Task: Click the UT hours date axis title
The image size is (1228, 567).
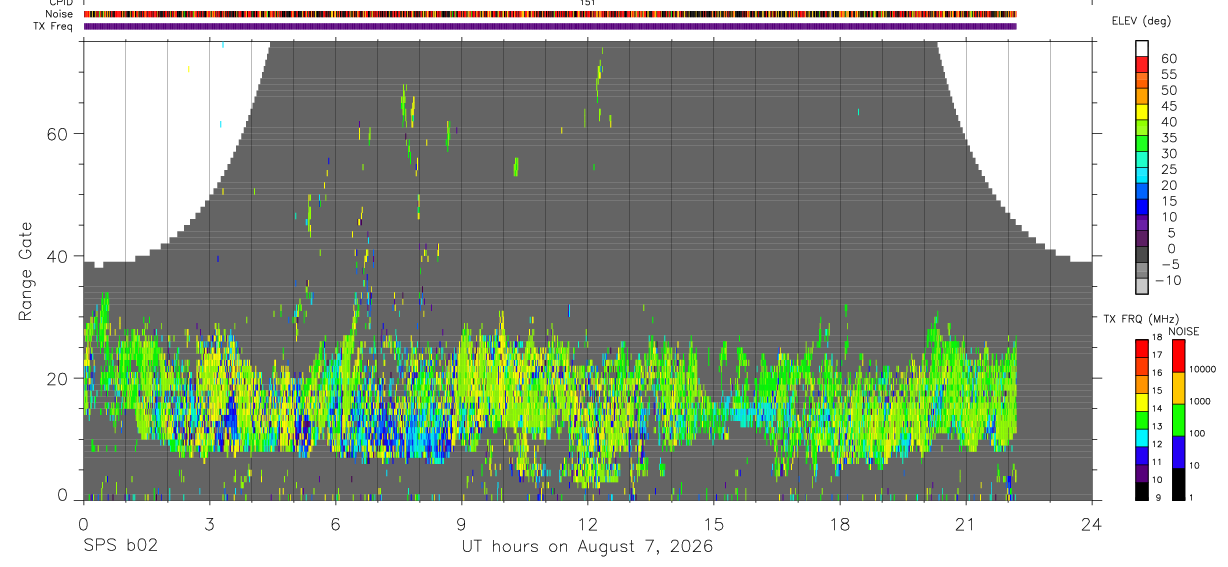Action: [x=587, y=547]
